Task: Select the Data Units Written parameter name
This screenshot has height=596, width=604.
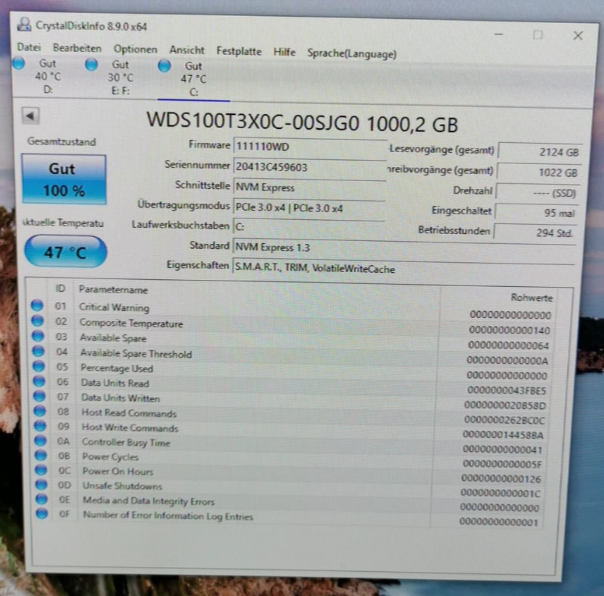Action: [120, 398]
